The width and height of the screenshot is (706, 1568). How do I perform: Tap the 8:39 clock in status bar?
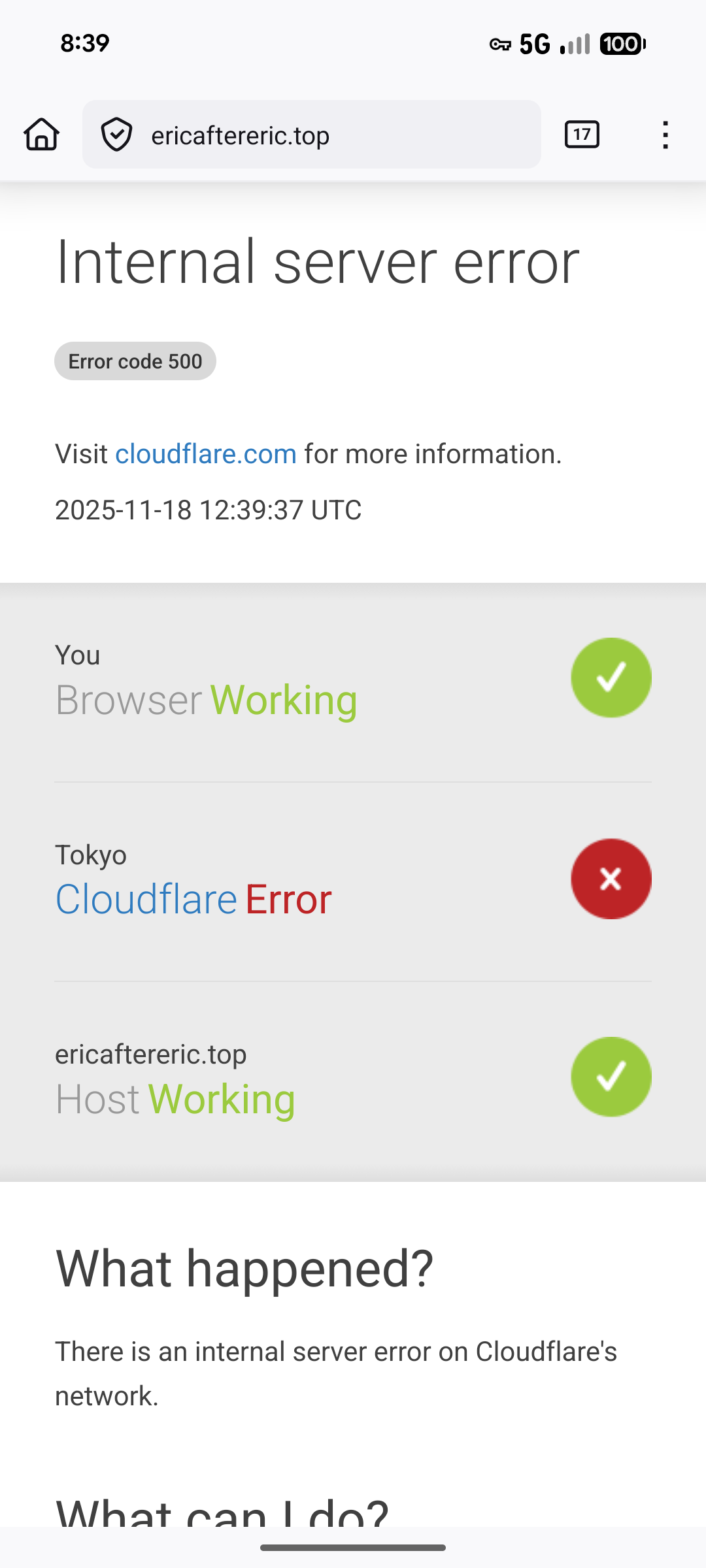[x=85, y=43]
